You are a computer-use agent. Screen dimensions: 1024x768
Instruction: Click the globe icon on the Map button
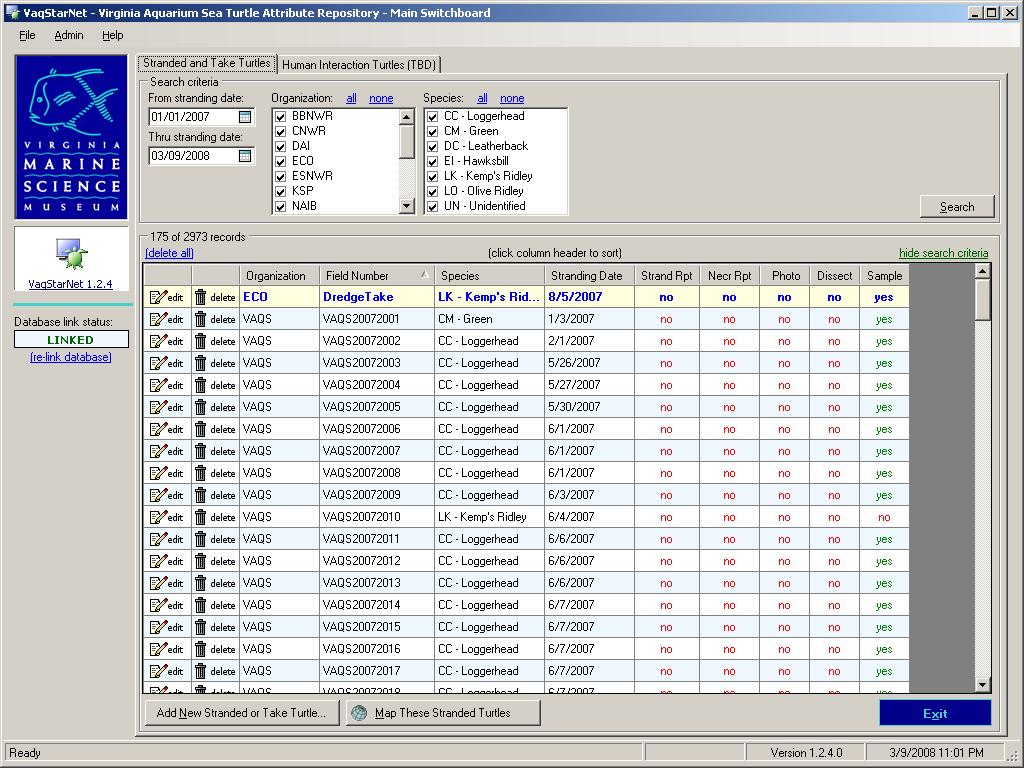(359, 713)
